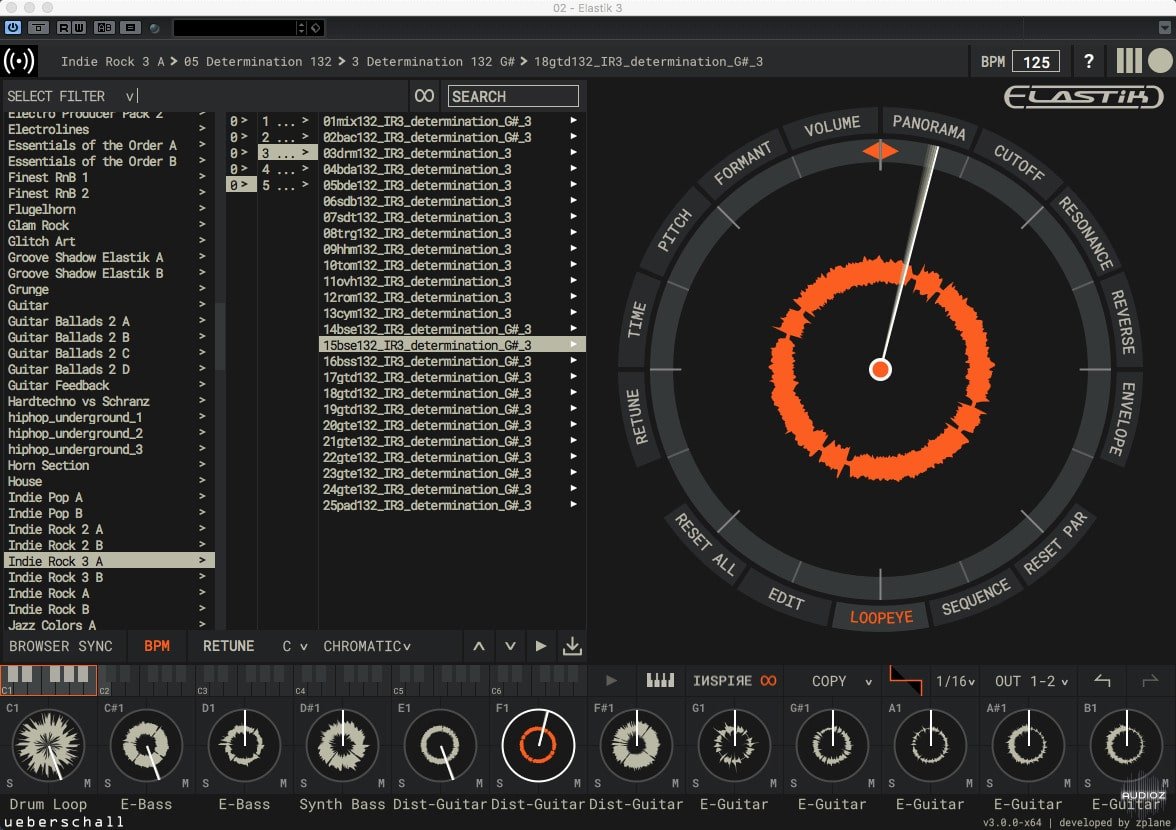Select 25pad132_IR3_determination_G#_3 from the sample list
Image resolution: width=1176 pixels, height=830 pixels.
[427, 505]
